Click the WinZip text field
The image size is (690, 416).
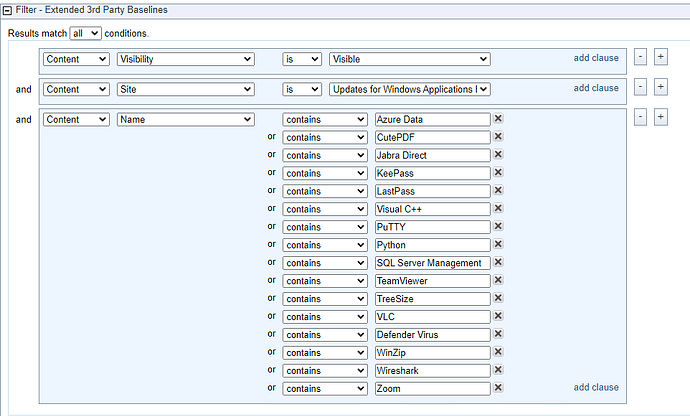(x=433, y=353)
